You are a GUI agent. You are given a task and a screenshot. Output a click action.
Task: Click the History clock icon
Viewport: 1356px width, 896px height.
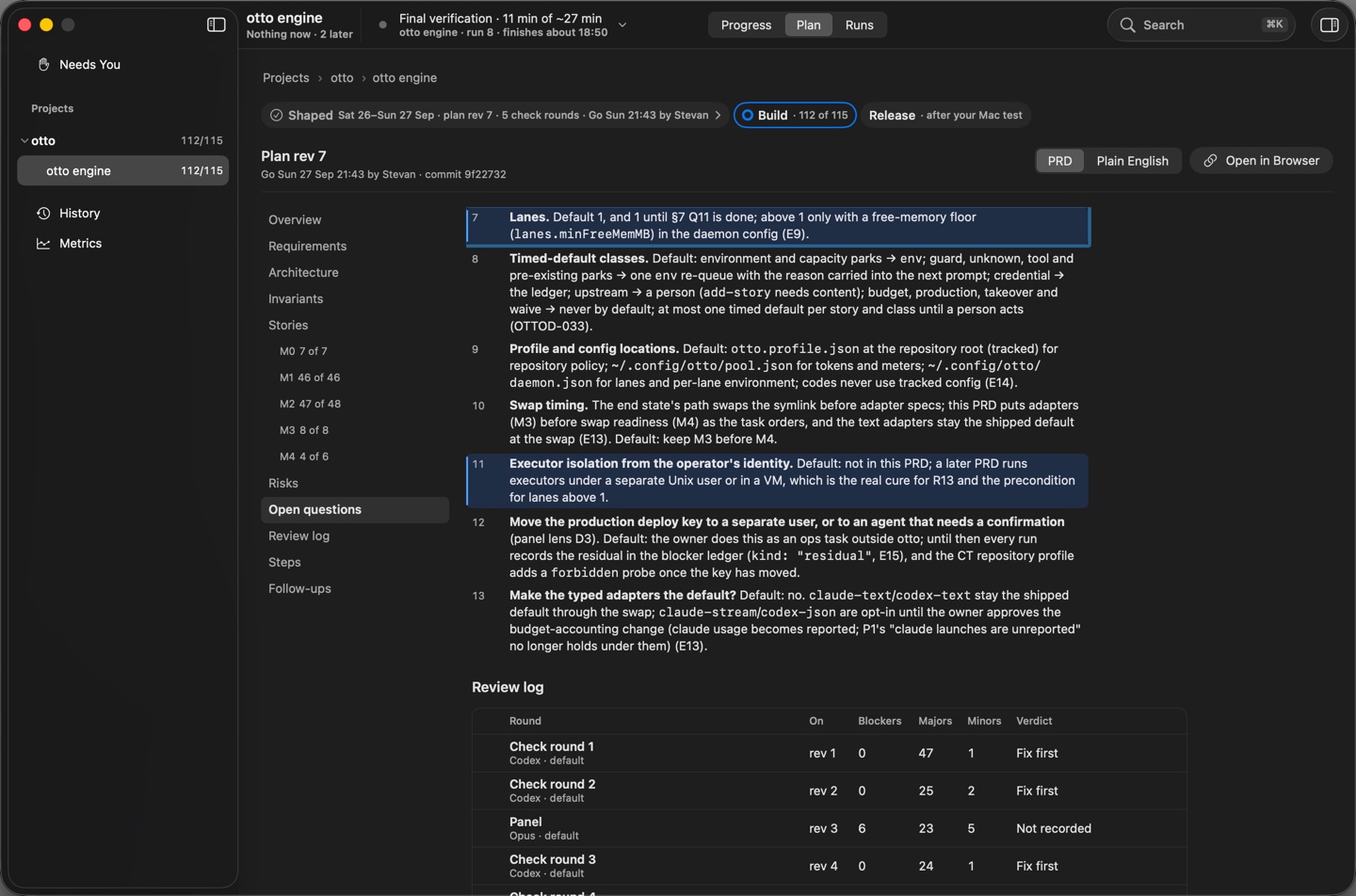43,213
